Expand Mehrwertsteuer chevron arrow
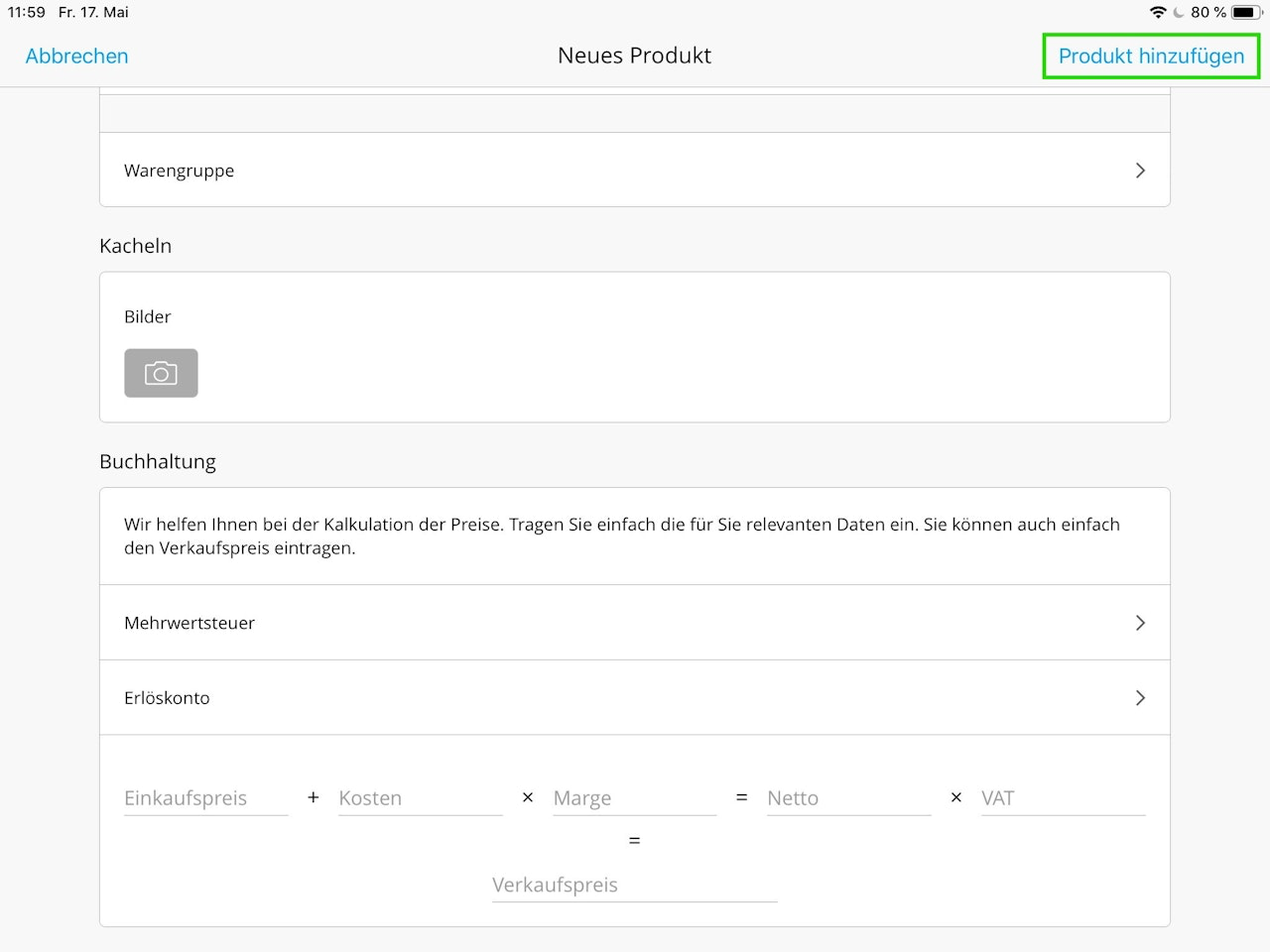 tap(1140, 623)
